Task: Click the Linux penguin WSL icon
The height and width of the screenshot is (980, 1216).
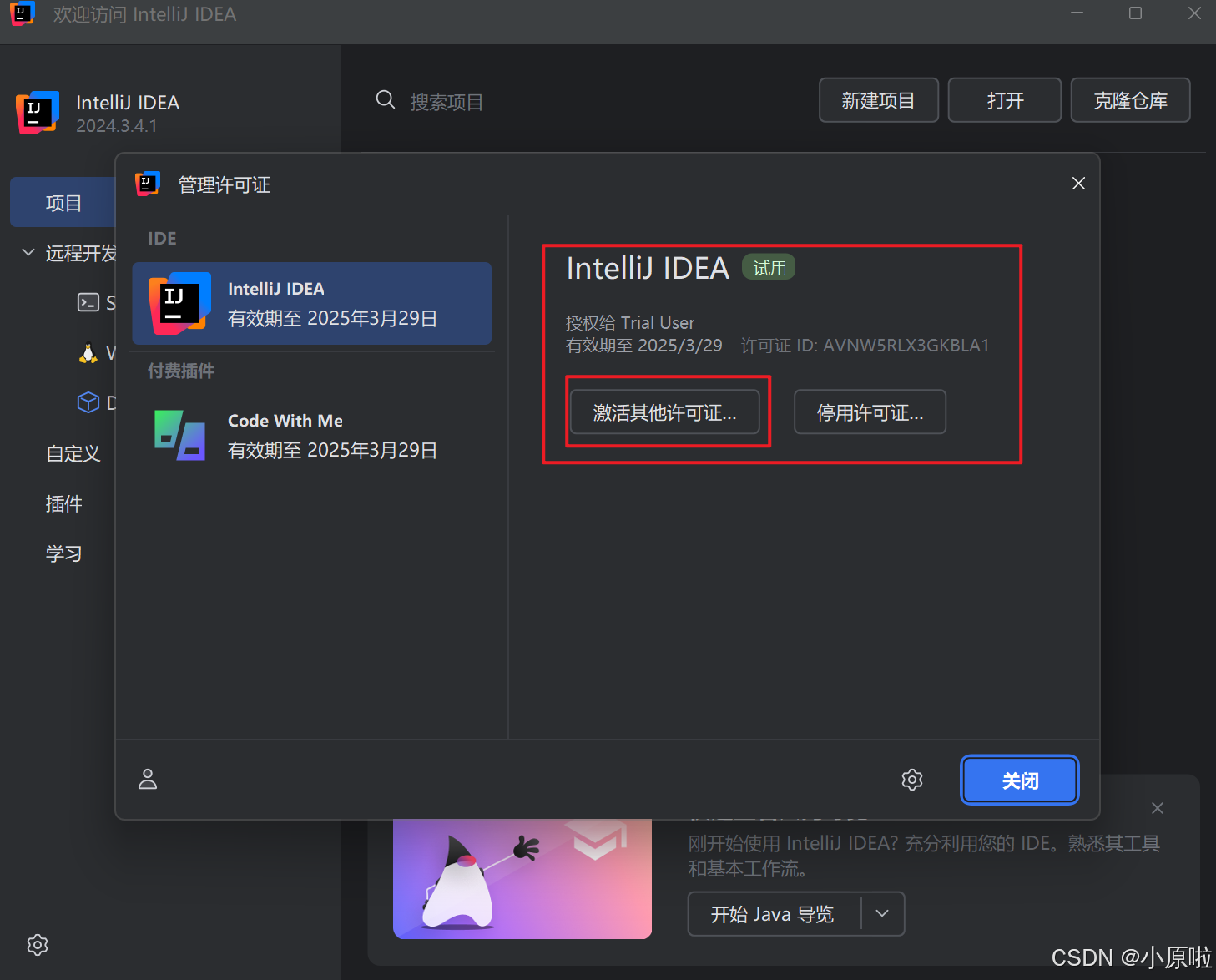Action: pyautogui.click(x=88, y=353)
